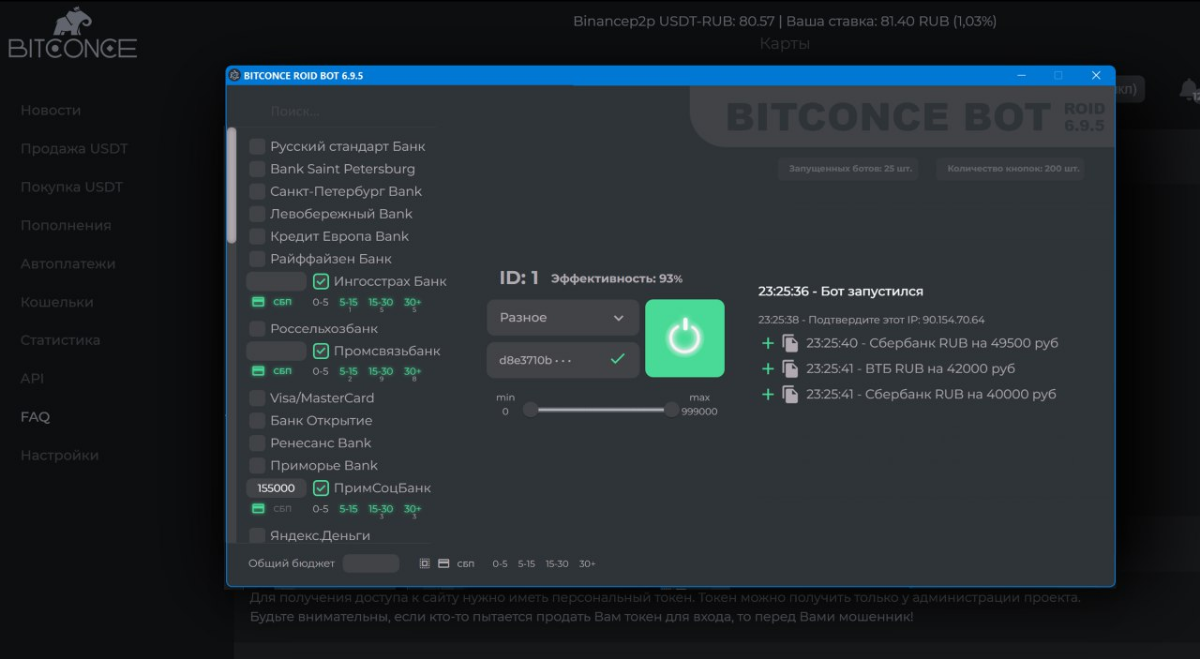Viewport: 1200px width, 659px height.
Task: Open FAQ in the sidebar
Action: 35,417
